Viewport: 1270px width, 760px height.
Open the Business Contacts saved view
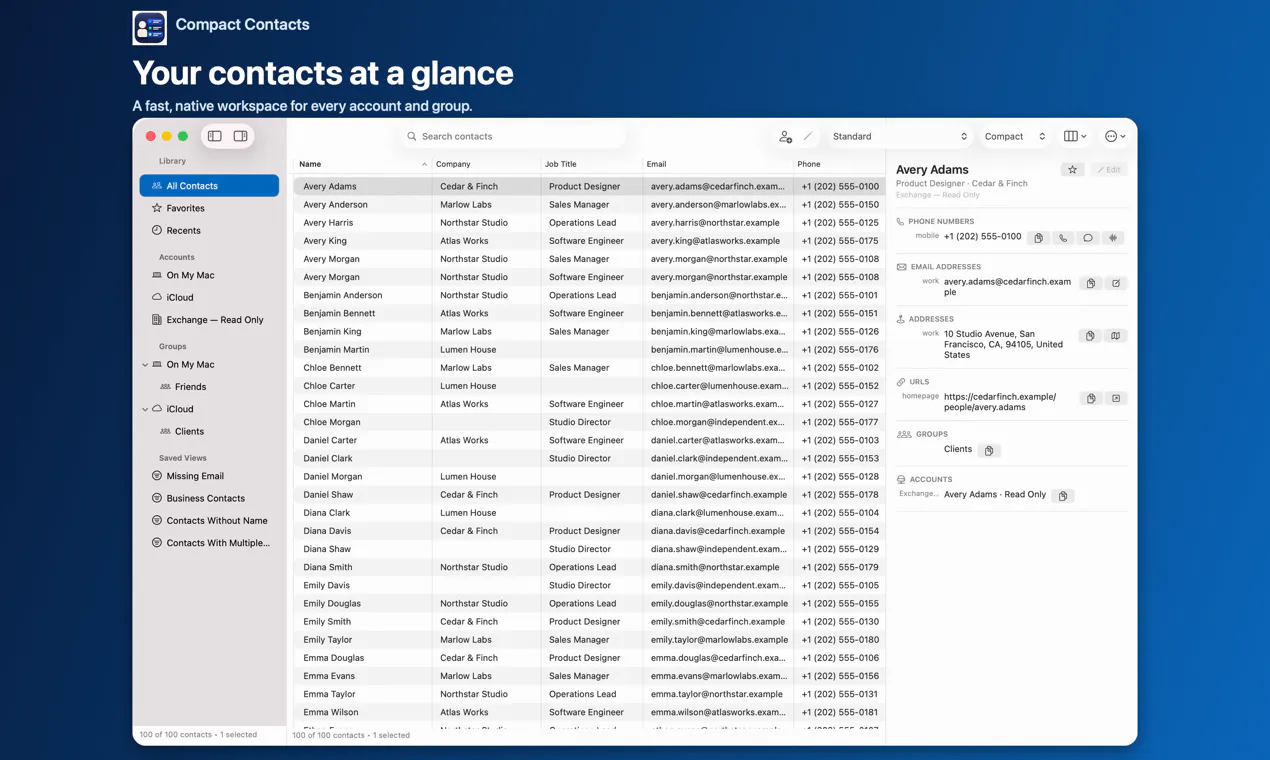pyautogui.click(x=209, y=498)
